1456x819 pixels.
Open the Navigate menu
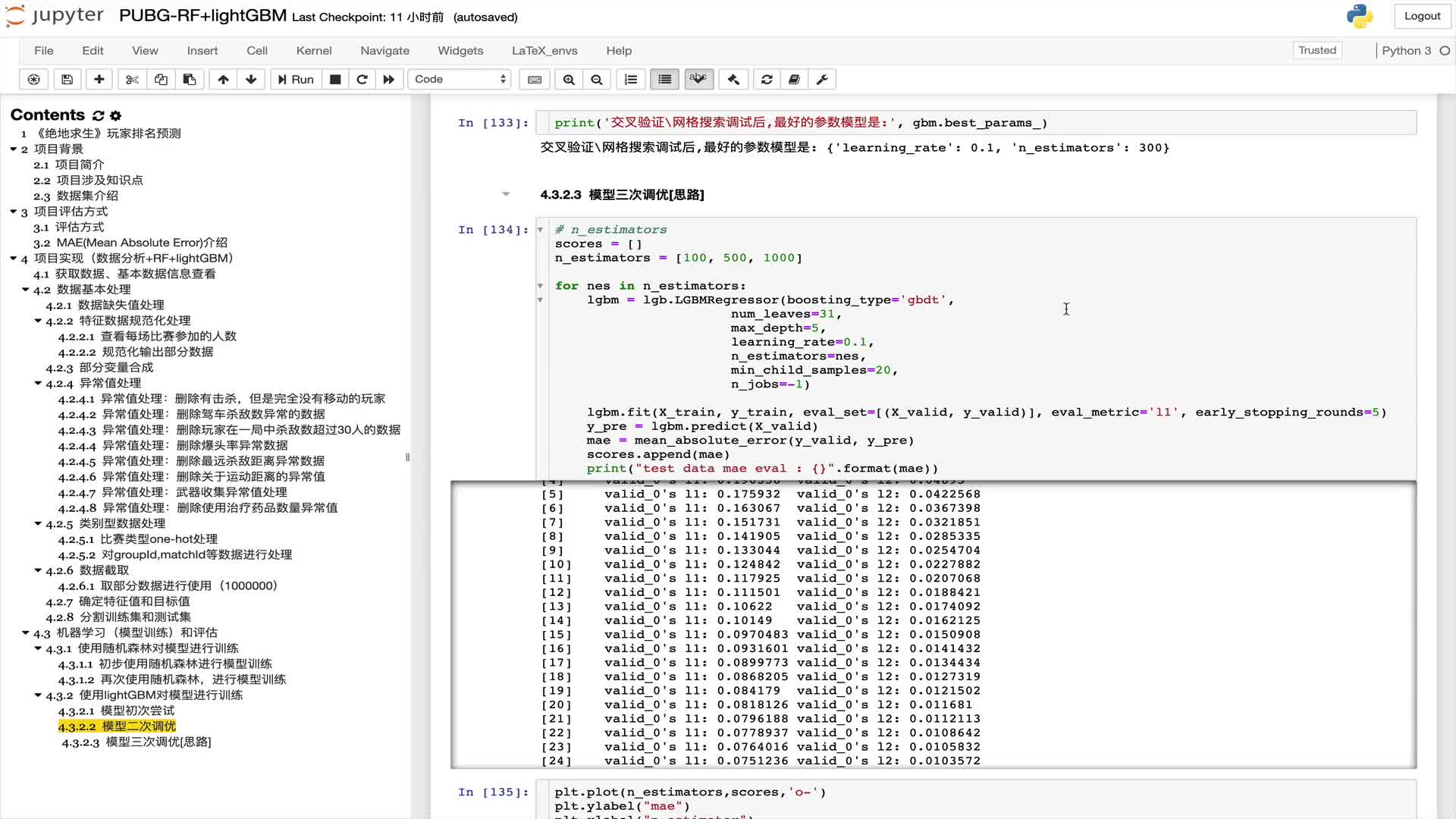tap(384, 51)
